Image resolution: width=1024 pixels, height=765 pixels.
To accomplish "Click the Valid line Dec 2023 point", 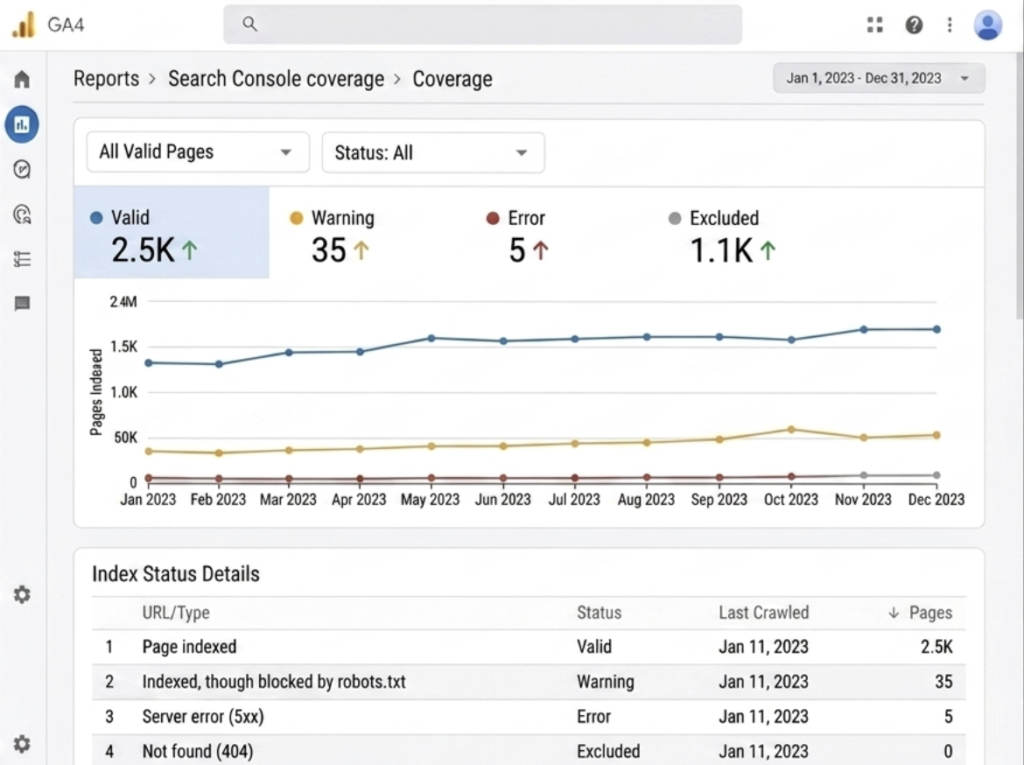I will 936,329.
